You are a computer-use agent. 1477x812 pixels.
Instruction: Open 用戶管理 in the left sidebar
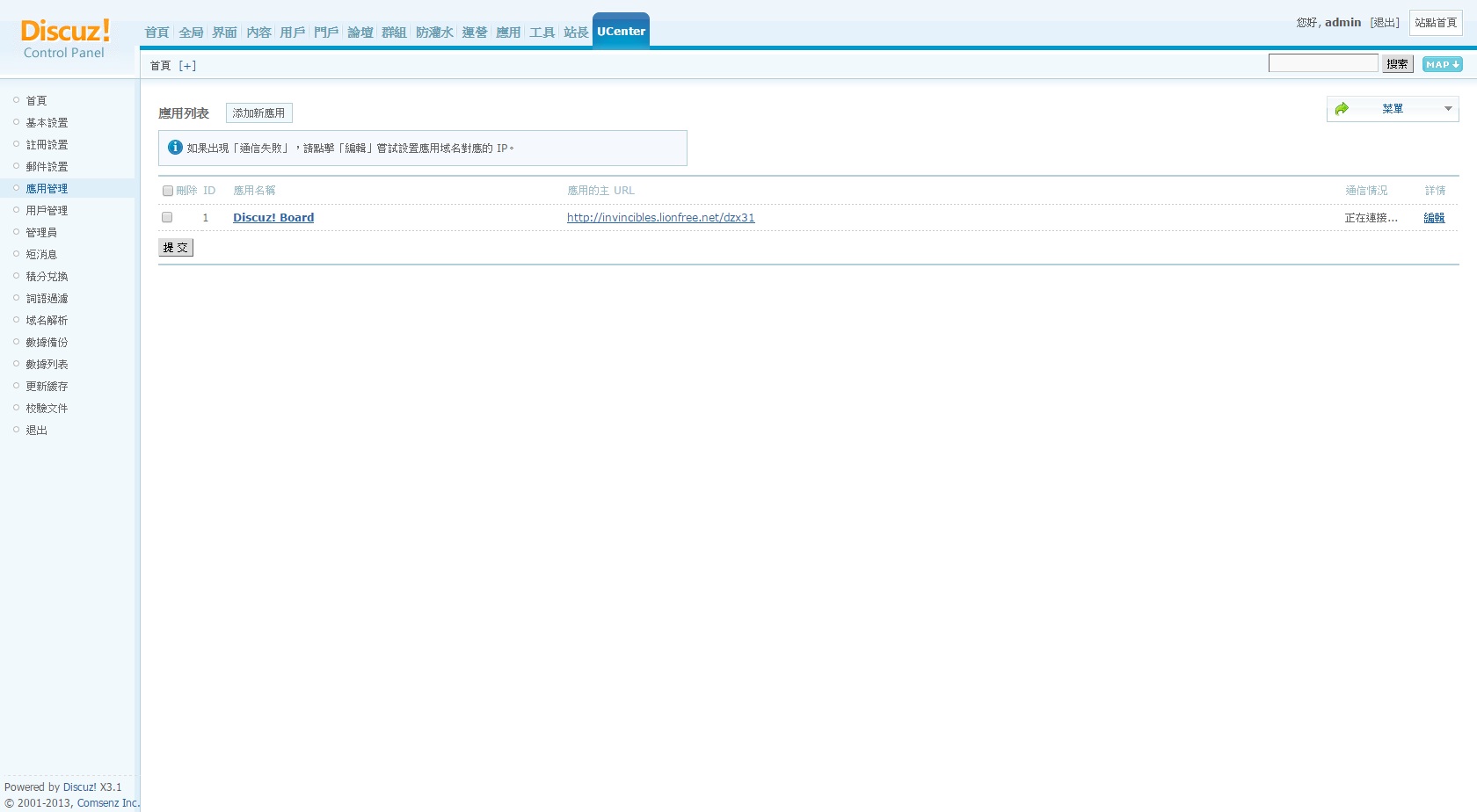pos(47,211)
